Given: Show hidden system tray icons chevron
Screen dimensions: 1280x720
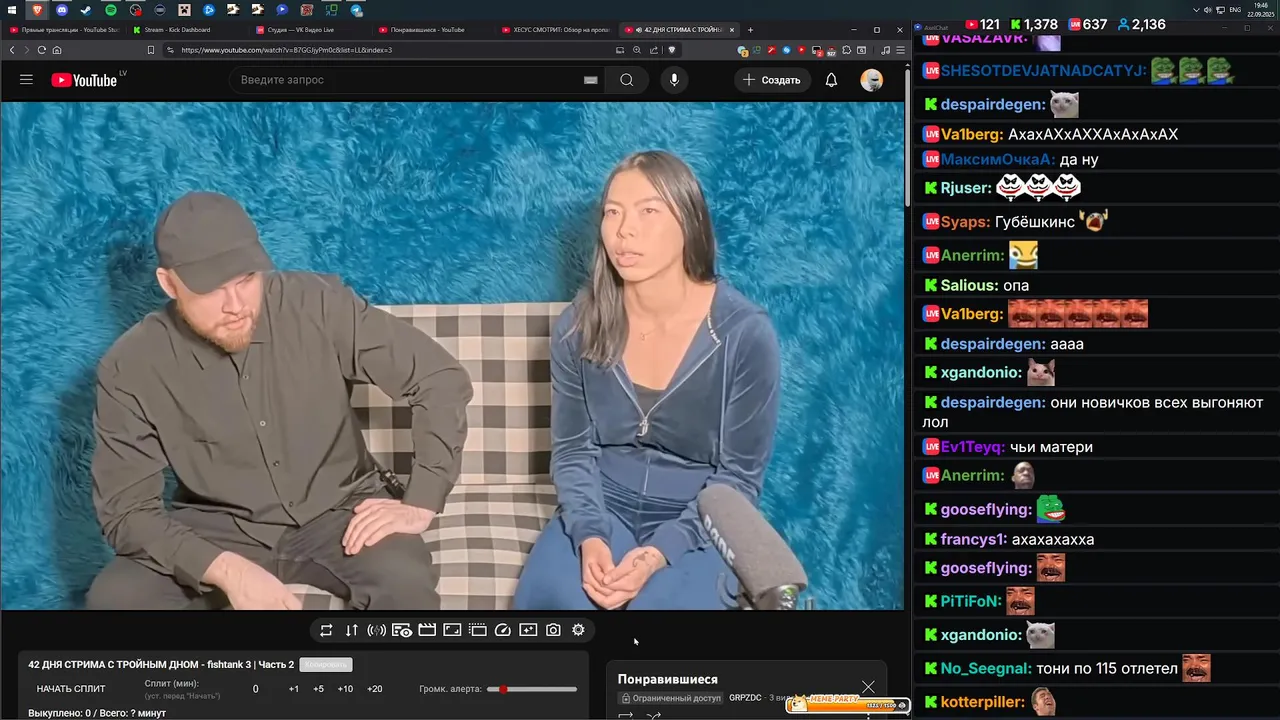Looking at the screenshot, I should coord(1197,10).
